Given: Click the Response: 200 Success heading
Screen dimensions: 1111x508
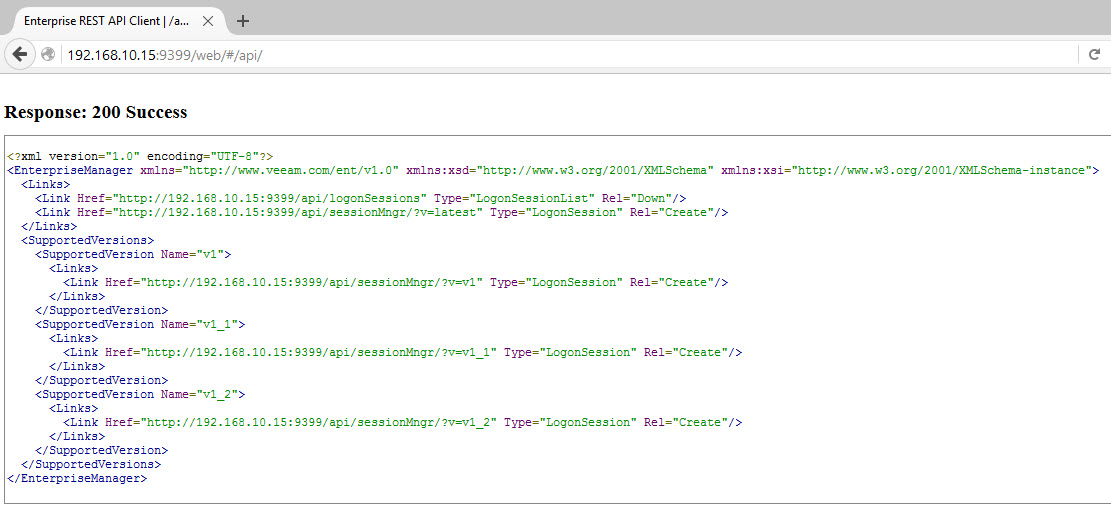Looking at the screenshot, I should tap(96, 112).
